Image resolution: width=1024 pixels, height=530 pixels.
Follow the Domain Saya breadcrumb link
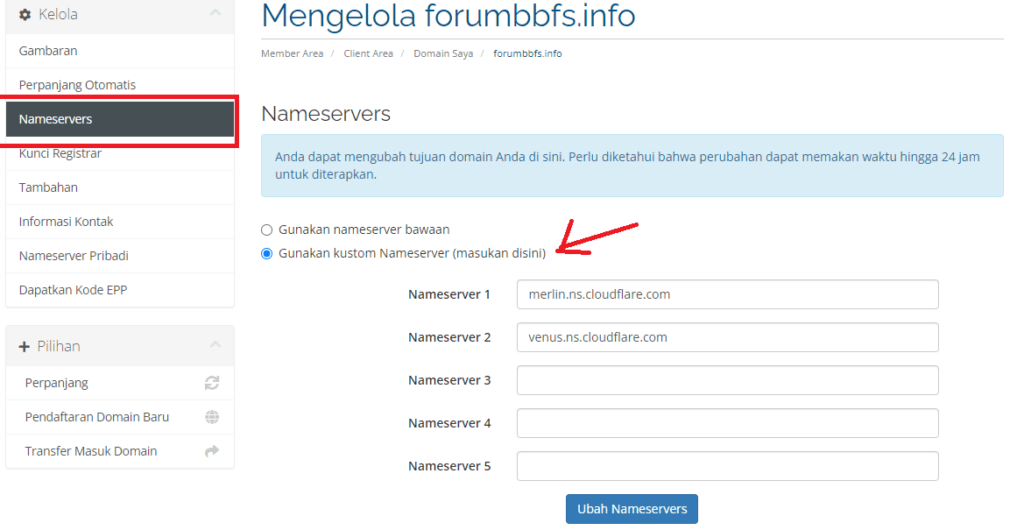coord(443,53)
